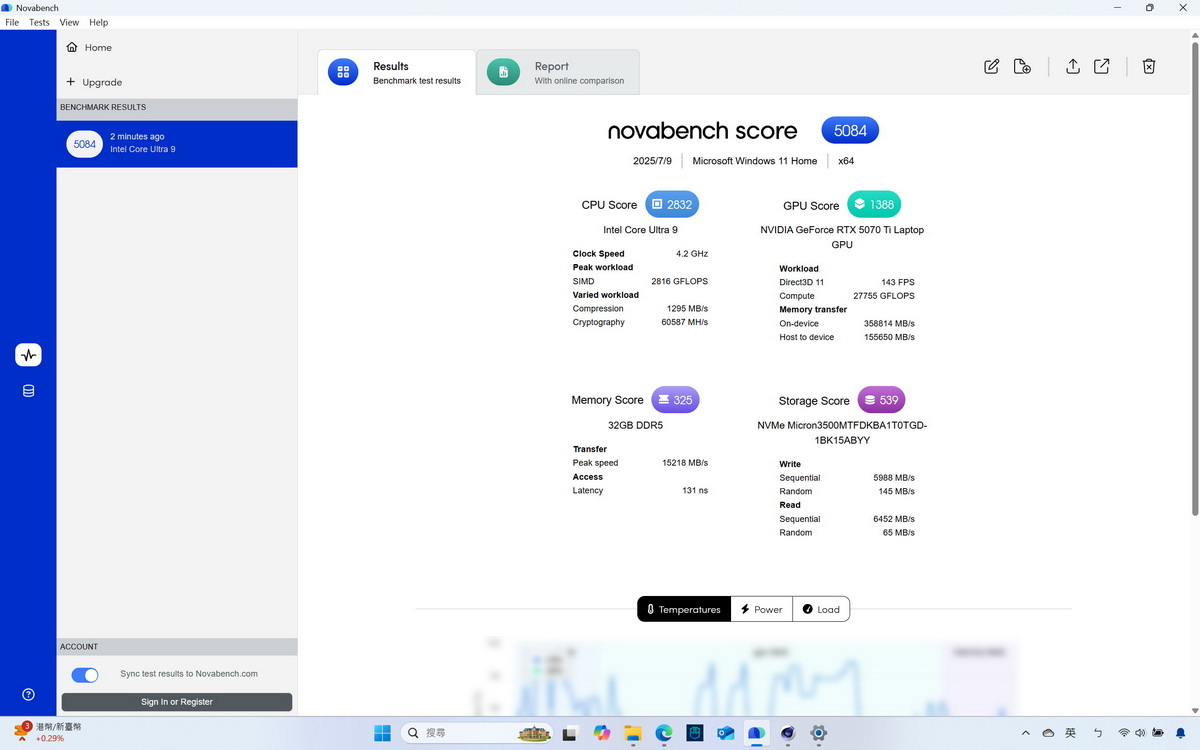Delete the result with trash icon
The width and height of the screenshot is (1200, 750).
pyautogui.click(x=1149, y=67)
